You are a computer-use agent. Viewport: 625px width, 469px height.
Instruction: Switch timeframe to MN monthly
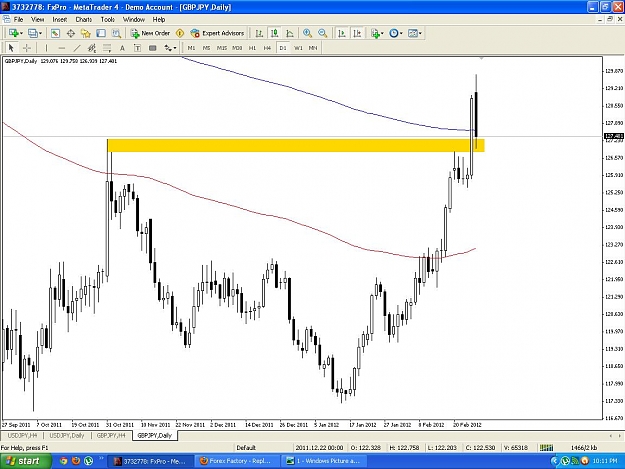[313, 48]
